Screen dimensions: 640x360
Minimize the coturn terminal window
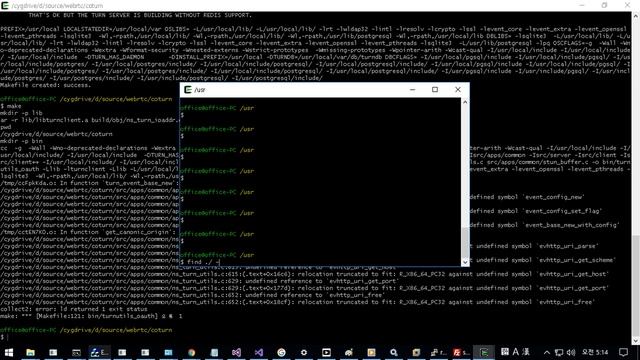click(582, 5)
